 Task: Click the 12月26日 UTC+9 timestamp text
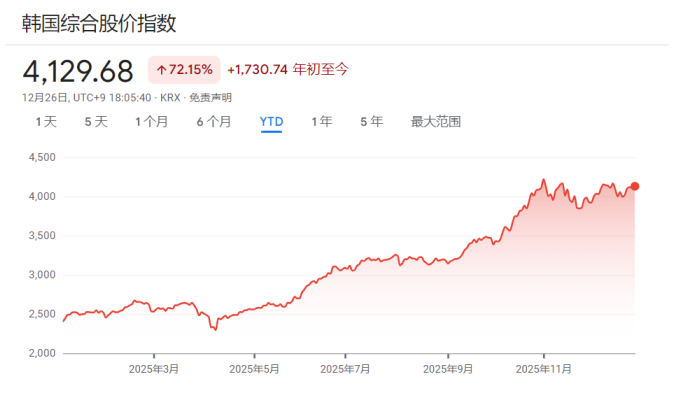86,97
